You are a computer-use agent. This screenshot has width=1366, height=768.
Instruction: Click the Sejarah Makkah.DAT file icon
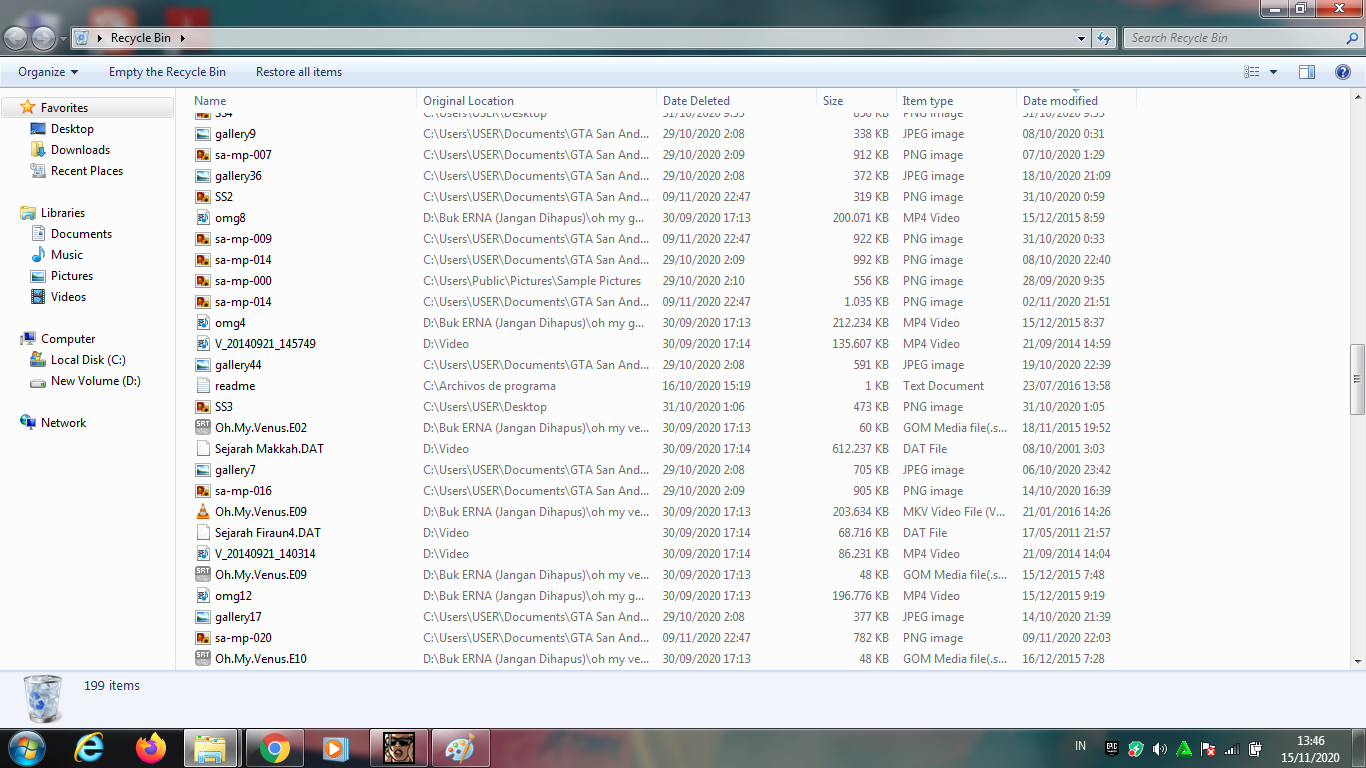[203, 449]
